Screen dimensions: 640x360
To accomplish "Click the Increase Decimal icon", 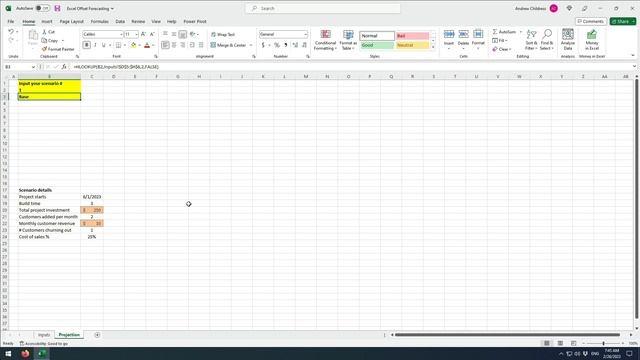I will (x=295, y=45).
